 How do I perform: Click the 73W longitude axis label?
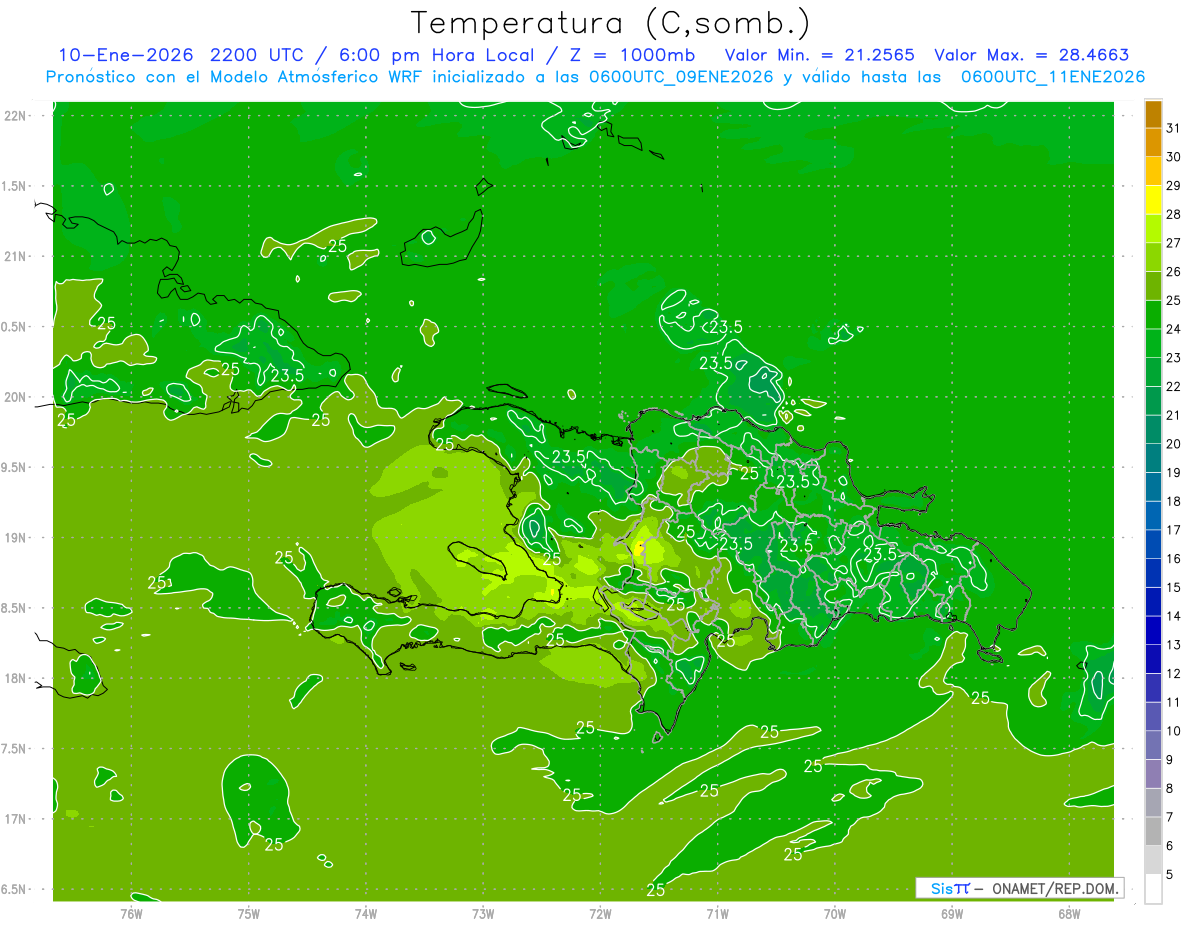(x=483, y=914)
